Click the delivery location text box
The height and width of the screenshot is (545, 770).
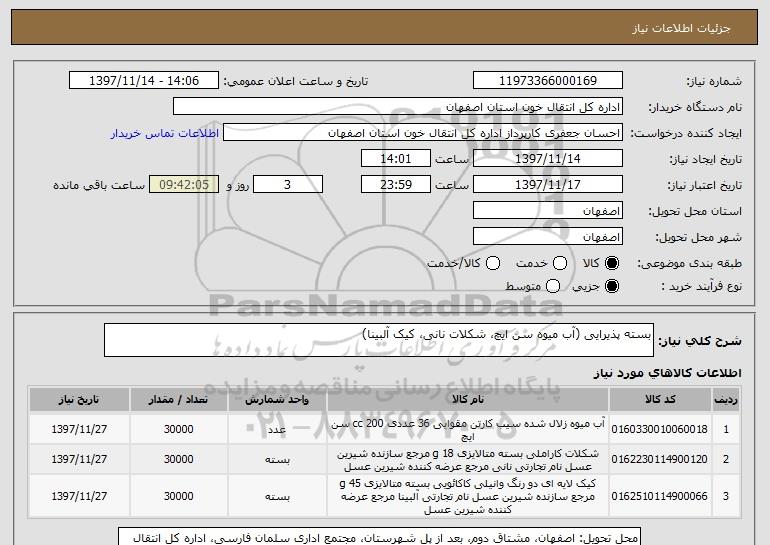[x=379, y=537]
